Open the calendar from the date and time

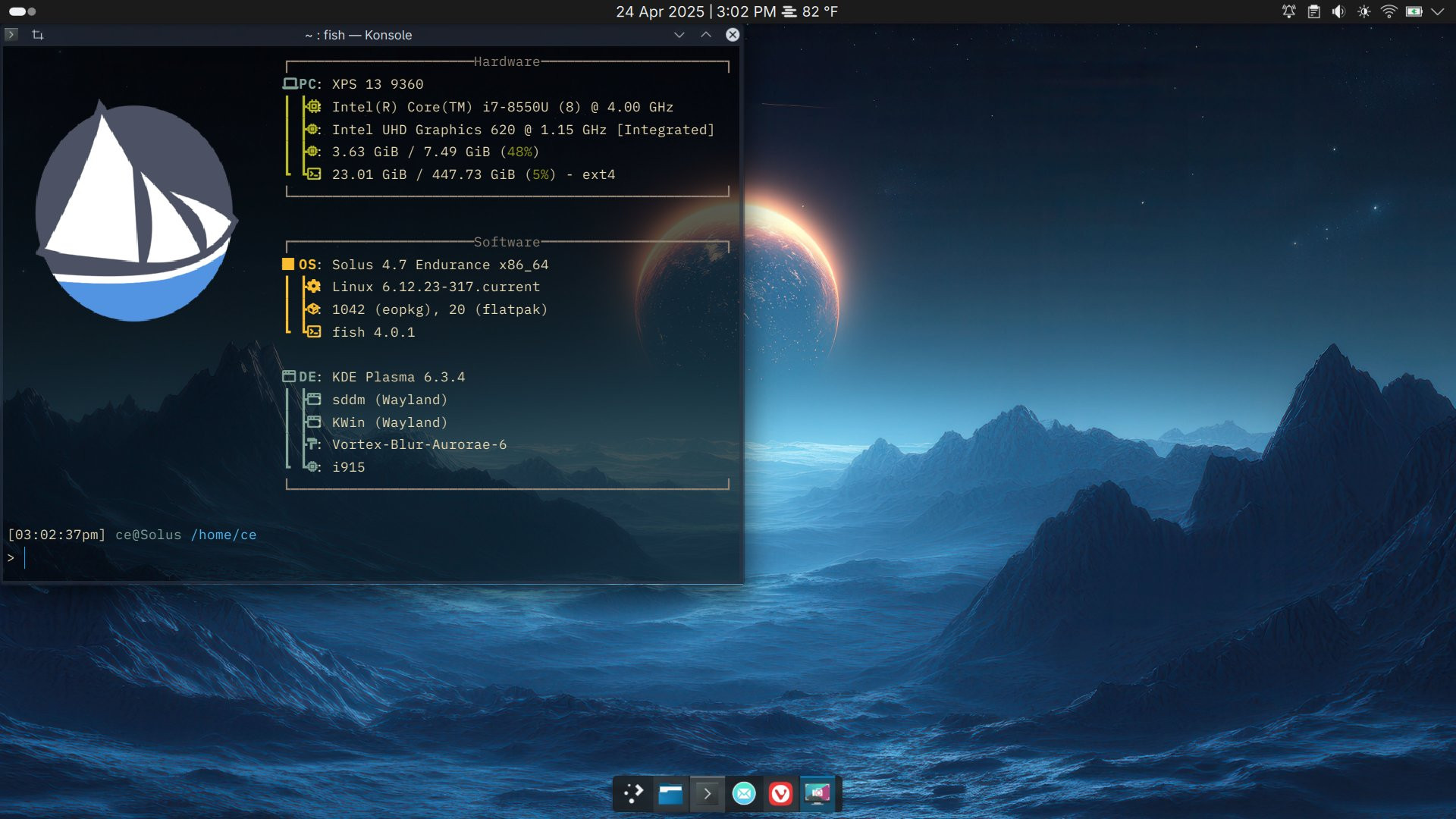695,11
